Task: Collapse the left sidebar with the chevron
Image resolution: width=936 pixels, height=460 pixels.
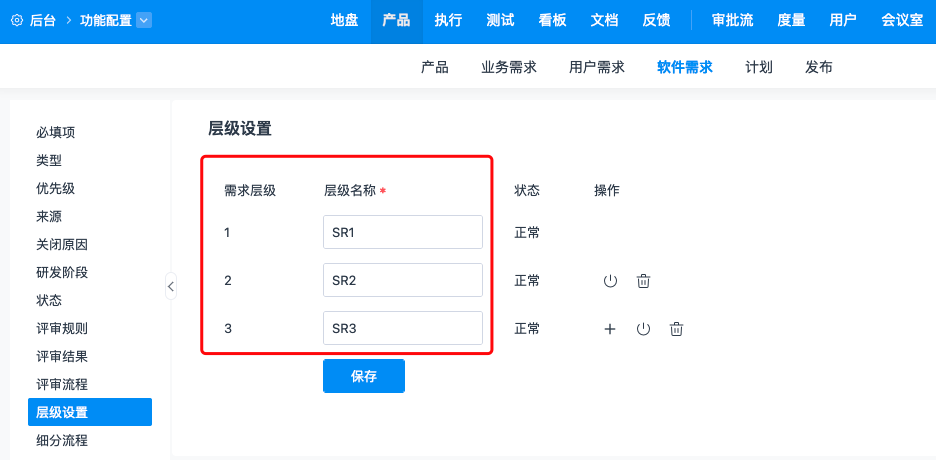Action: [171, 286]
